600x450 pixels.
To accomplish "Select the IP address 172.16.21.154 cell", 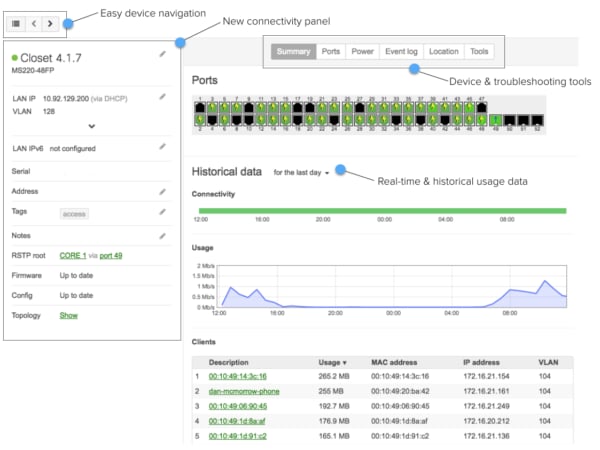I will [486, 377].
